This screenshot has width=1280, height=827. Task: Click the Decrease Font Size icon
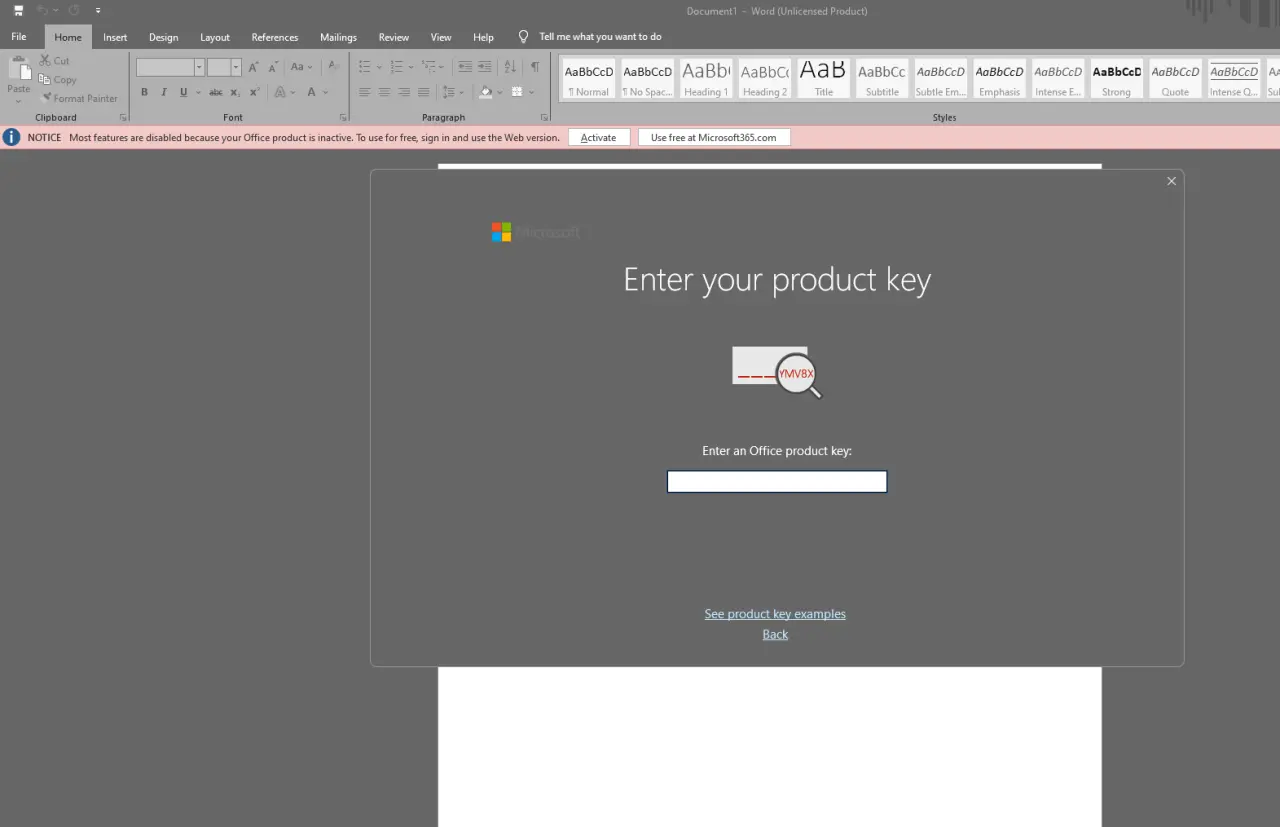[x=273, y=67]
